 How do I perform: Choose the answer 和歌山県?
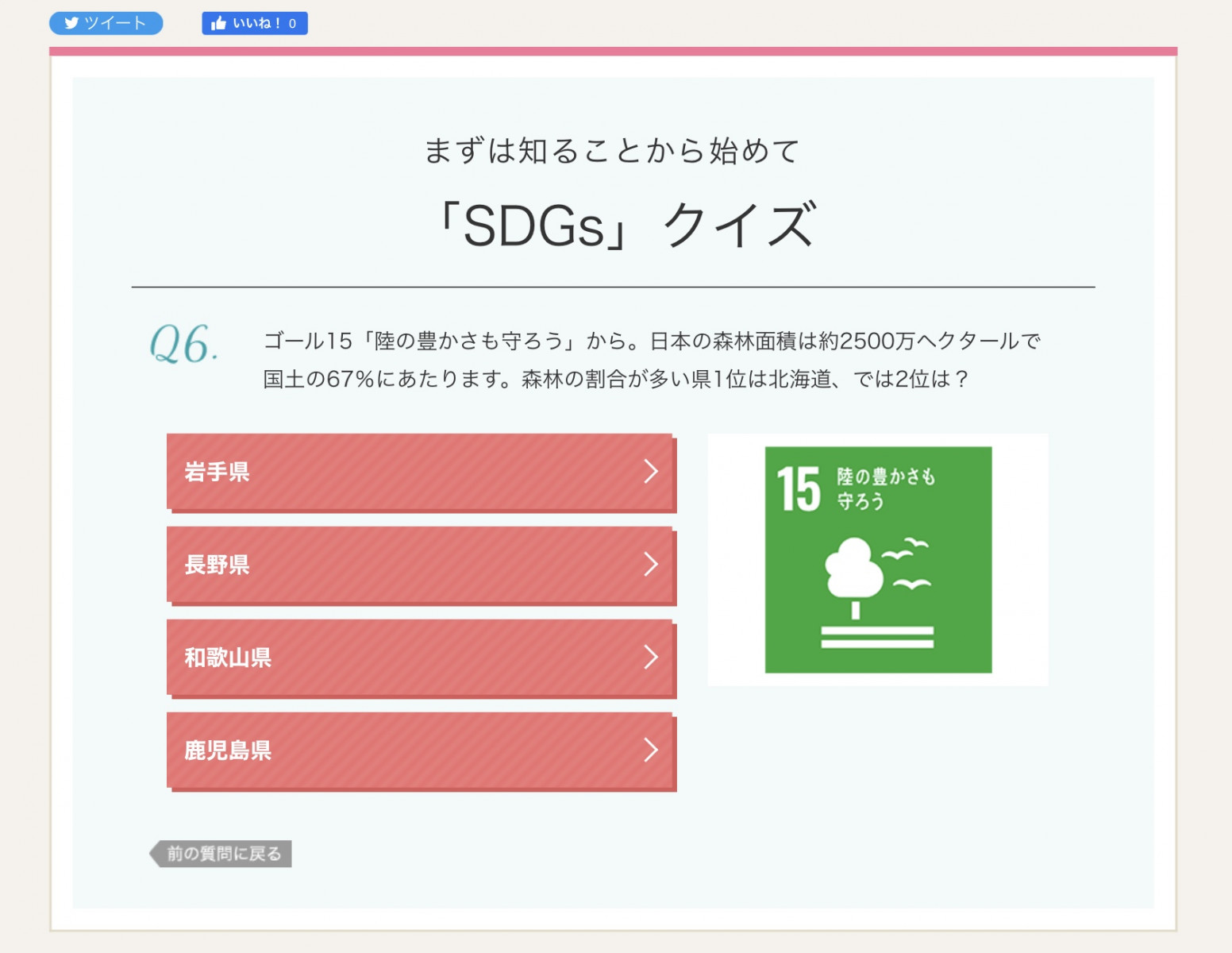click(421, 658)
